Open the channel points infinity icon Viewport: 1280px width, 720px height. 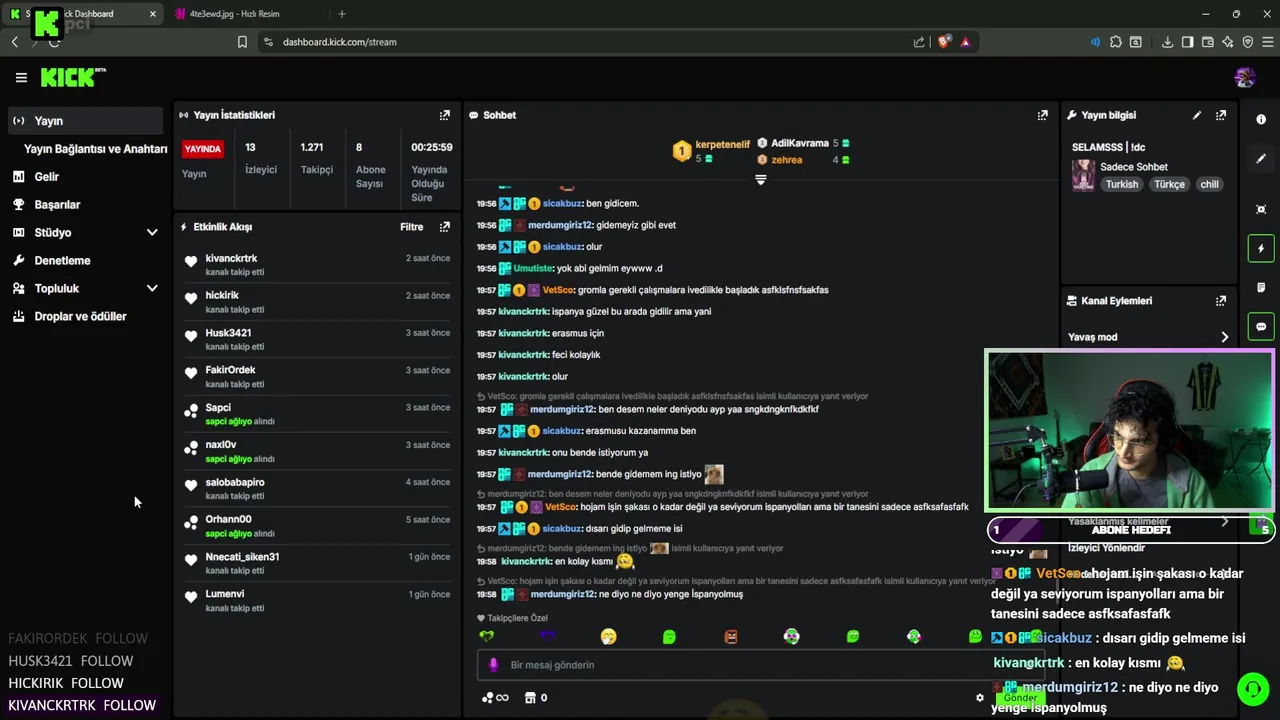point(495,697)
